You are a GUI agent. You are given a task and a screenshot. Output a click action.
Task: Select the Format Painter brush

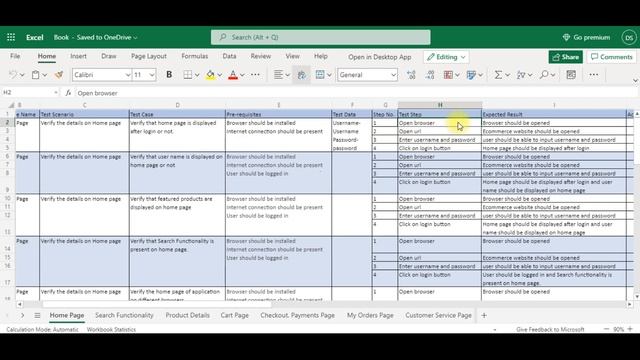(x=59, y=75)
